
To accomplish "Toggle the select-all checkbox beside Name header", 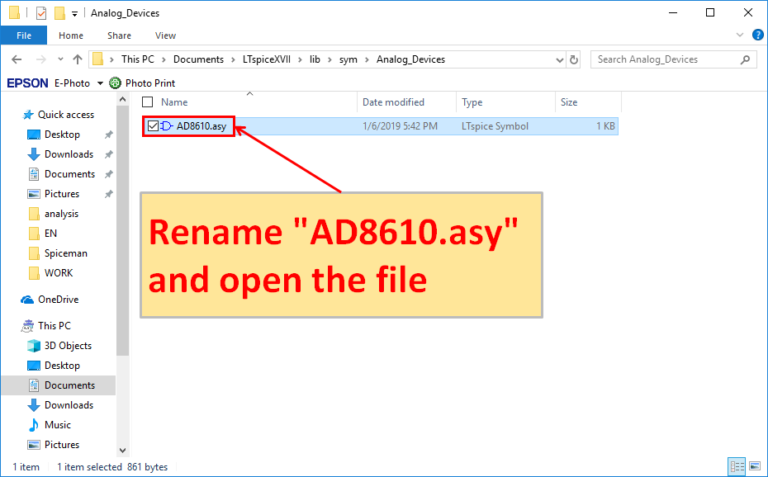I will (x=147, y=102).
